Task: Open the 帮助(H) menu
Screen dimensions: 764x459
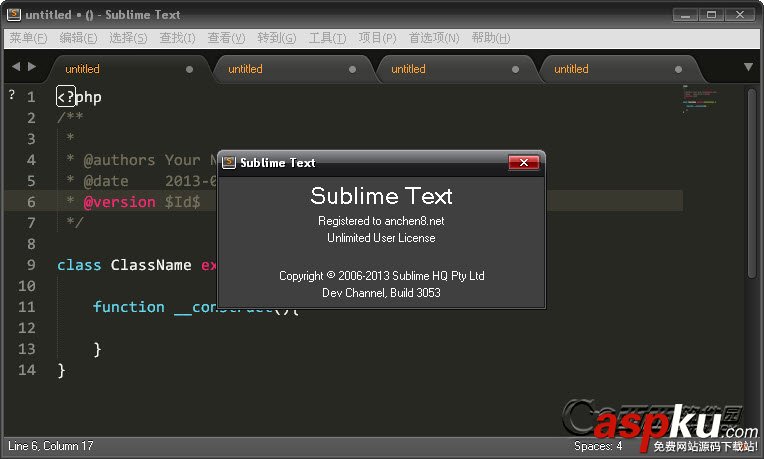Action: tap(491, 38)
